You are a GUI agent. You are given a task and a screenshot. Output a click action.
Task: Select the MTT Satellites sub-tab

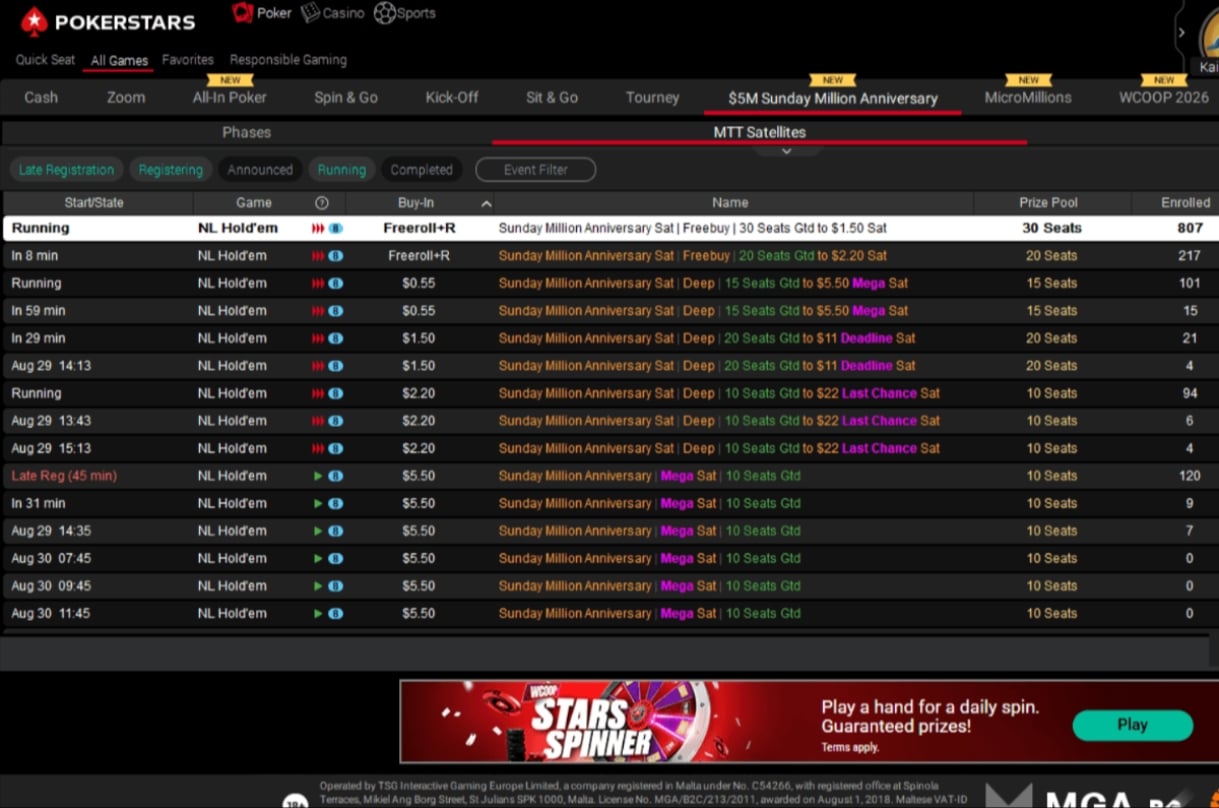pos(759,132)
